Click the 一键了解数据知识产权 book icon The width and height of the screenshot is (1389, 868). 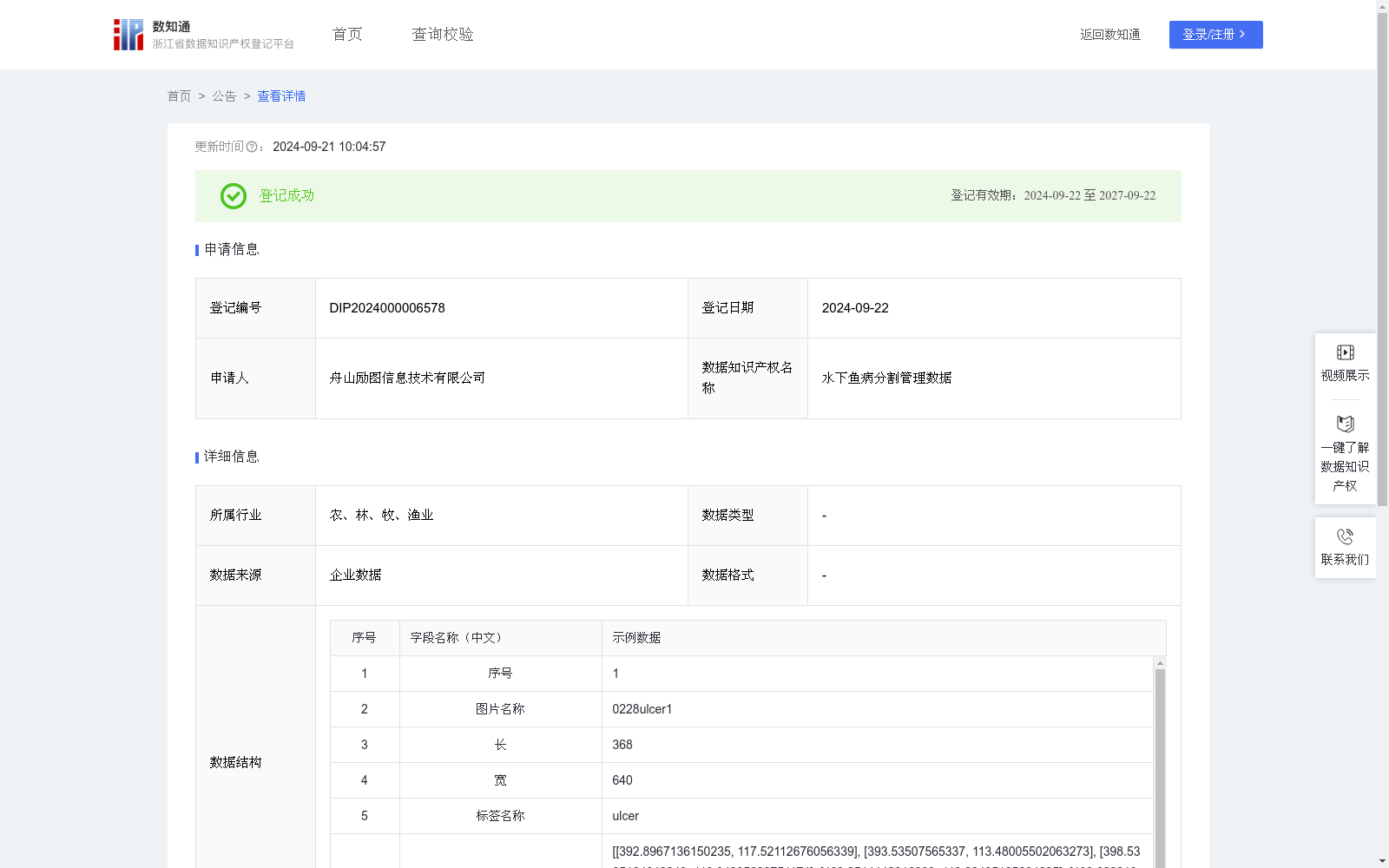pos(1345,424)
